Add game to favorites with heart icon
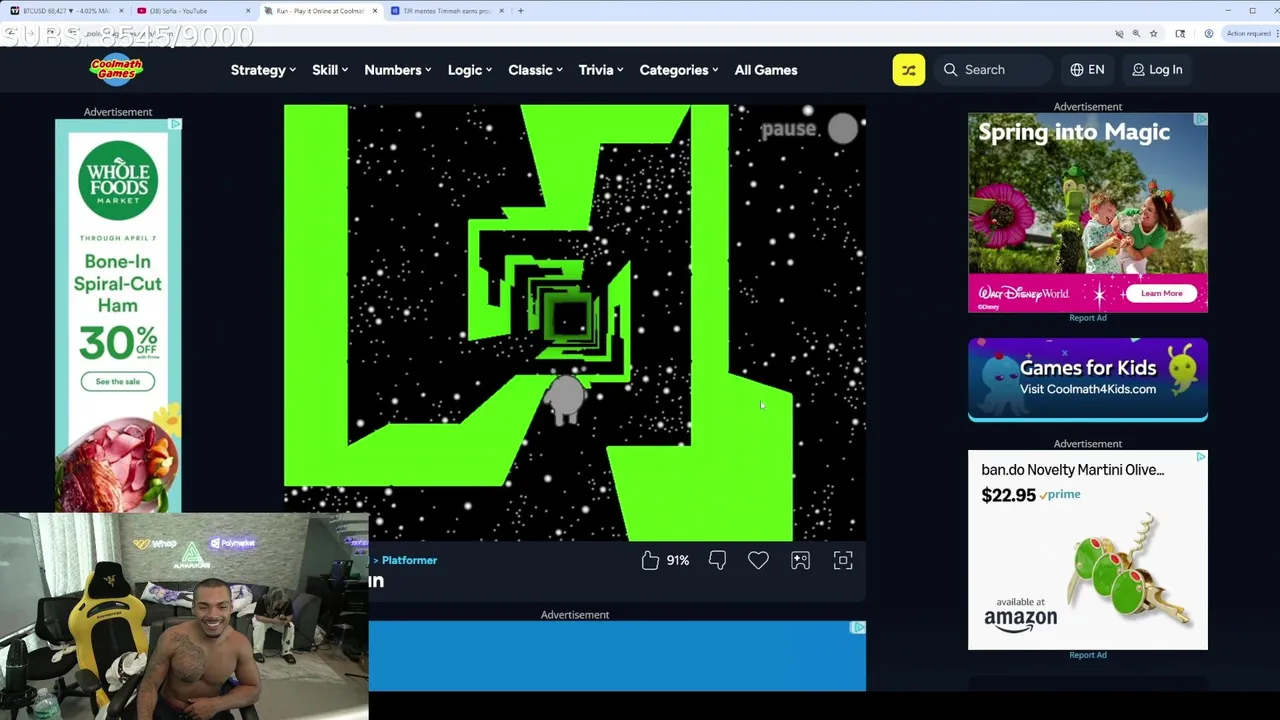This screenshot has height=720, width=1280. 758,560
